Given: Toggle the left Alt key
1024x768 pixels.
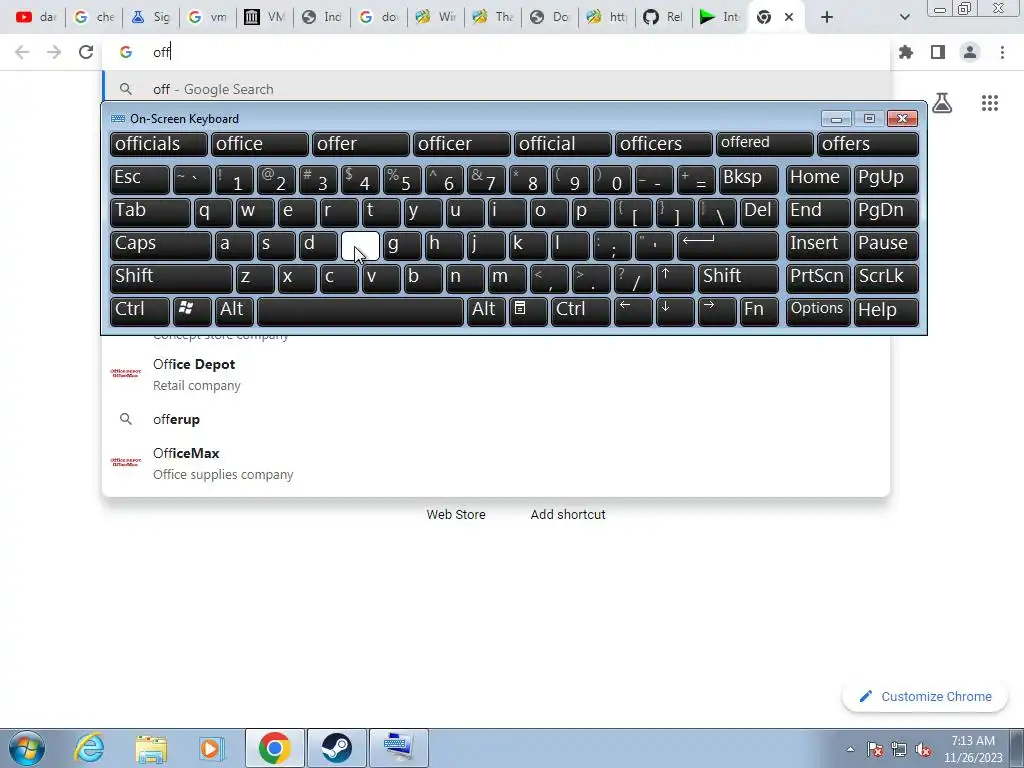Looking at the screenshot, I should [x=234, y=312].
